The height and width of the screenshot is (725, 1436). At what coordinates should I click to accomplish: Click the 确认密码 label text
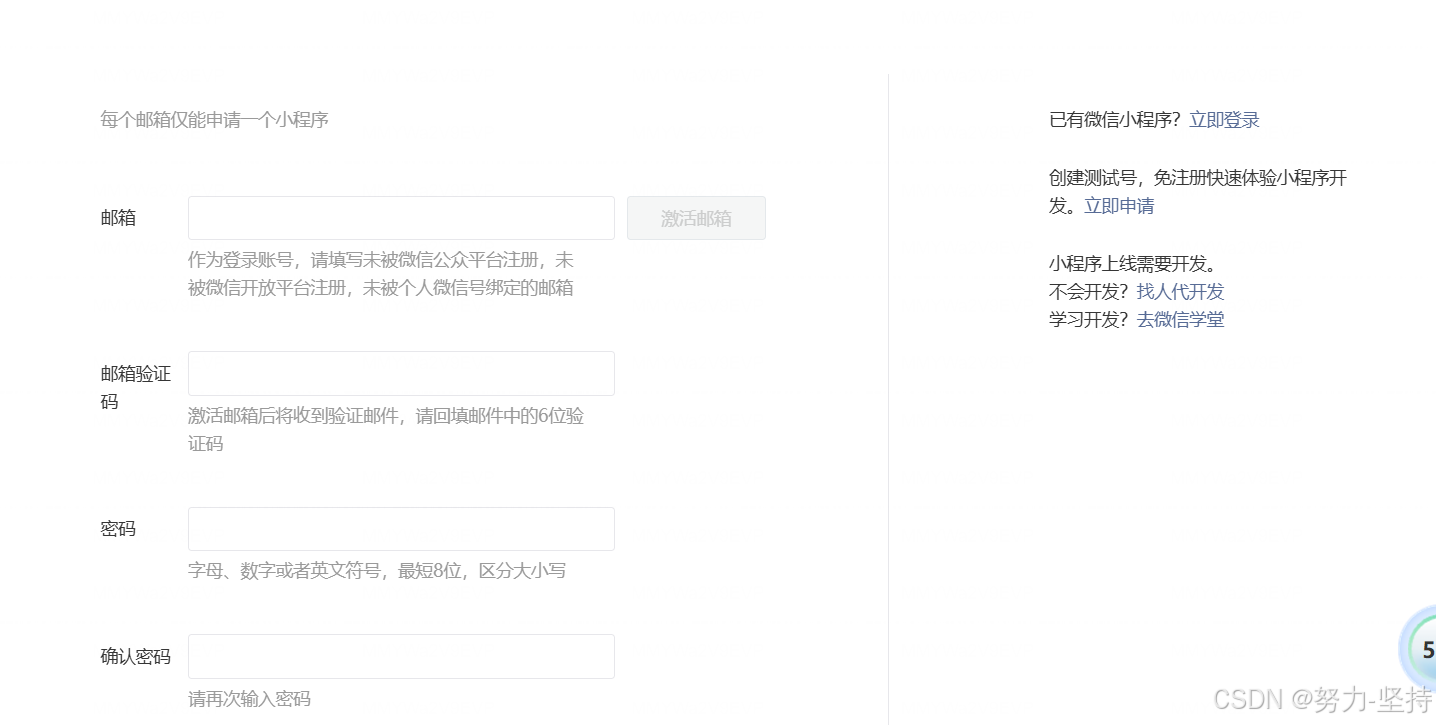[x=135, y=655]
